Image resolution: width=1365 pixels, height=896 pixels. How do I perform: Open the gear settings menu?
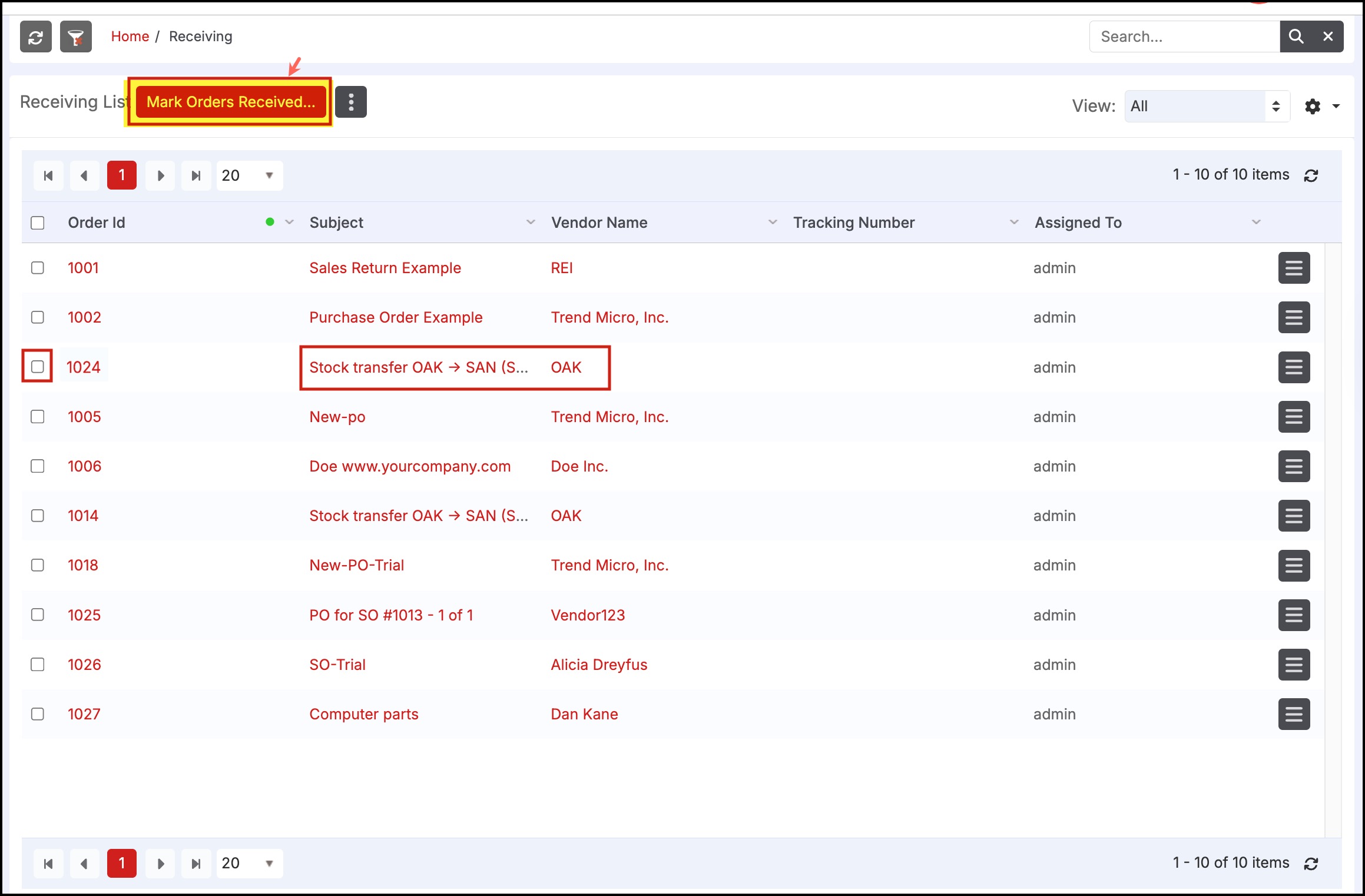(x=1313, y=107)
